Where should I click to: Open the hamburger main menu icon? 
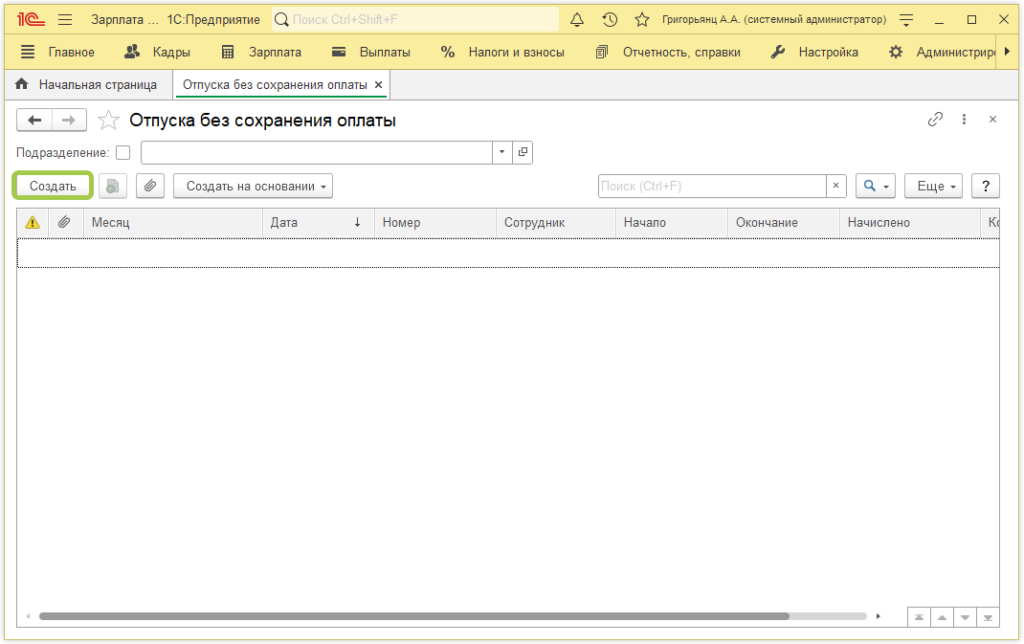[x=65, y=20]
